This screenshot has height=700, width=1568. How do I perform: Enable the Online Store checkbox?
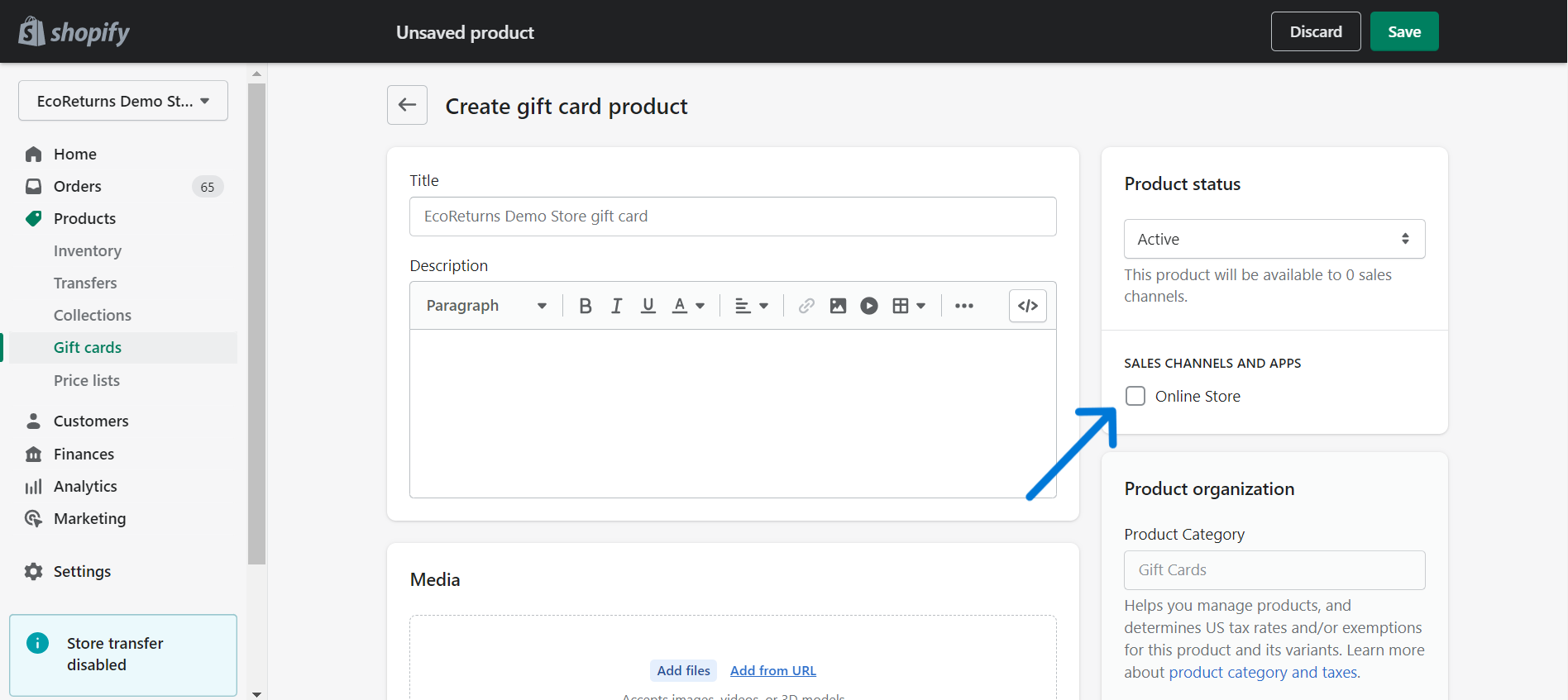click(1135, 396)
